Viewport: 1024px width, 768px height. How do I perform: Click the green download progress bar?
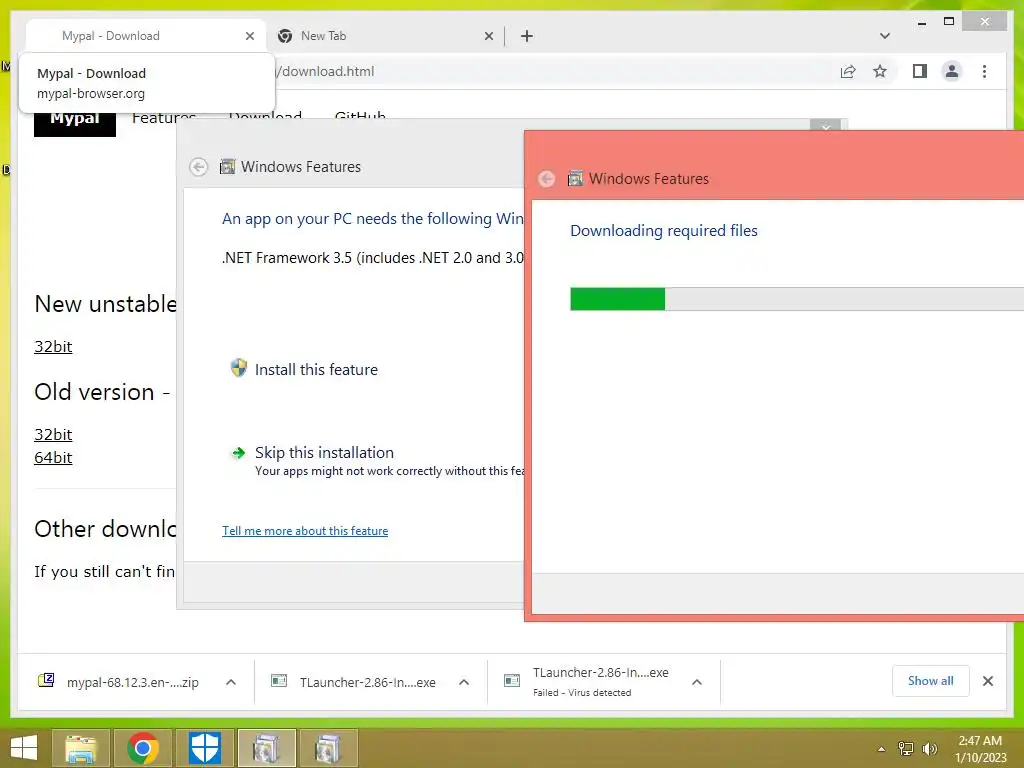point(617,299)
